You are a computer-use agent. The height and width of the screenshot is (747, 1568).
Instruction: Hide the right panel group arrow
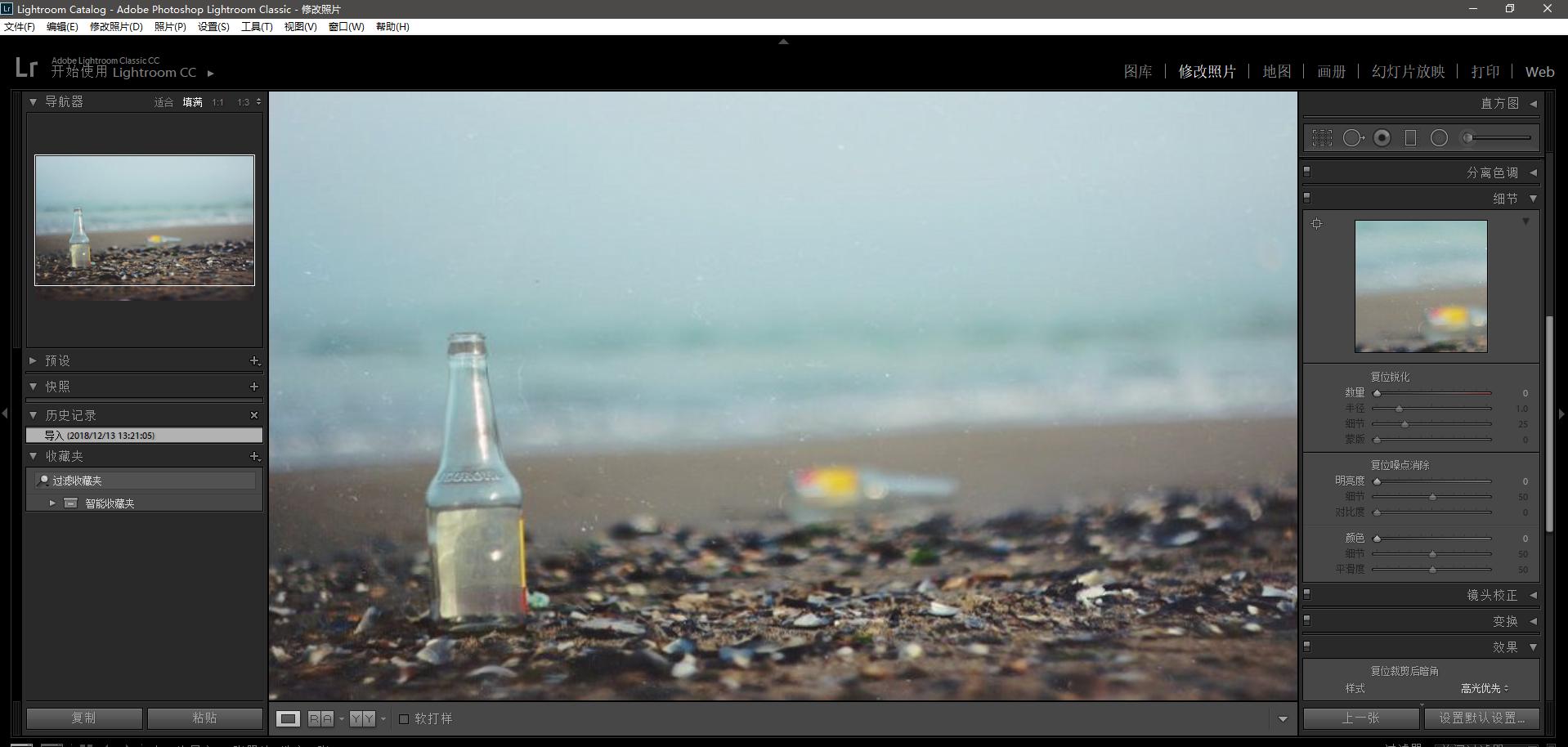(1562, 414)
